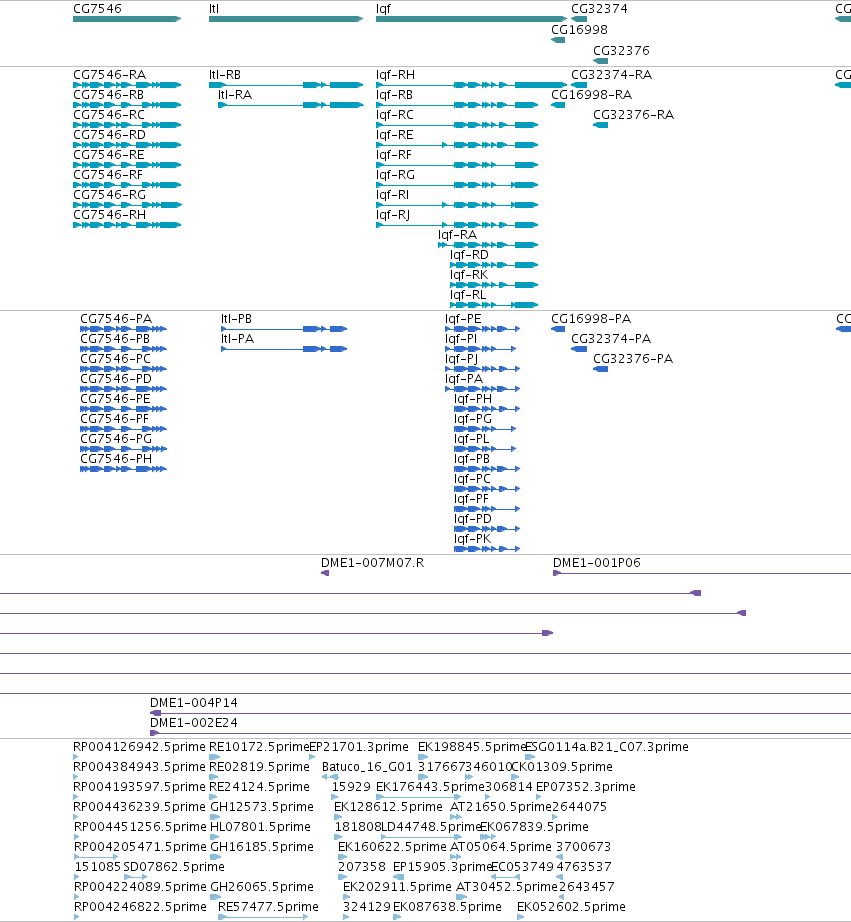The height and width of the screenshot is (922, 851).
Task: Select EST EK202911.5prime
Action: click(346, 897)
